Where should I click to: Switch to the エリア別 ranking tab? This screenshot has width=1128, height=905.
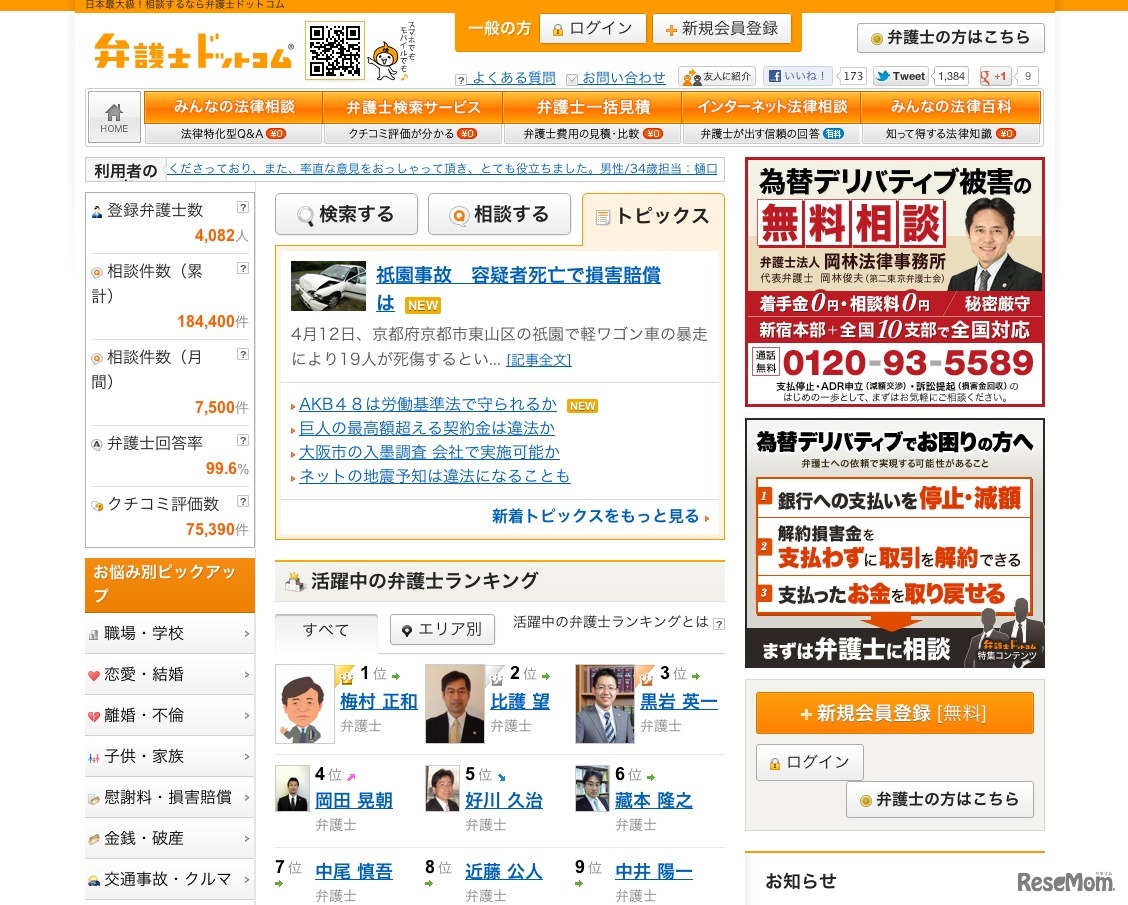[441, 629]
